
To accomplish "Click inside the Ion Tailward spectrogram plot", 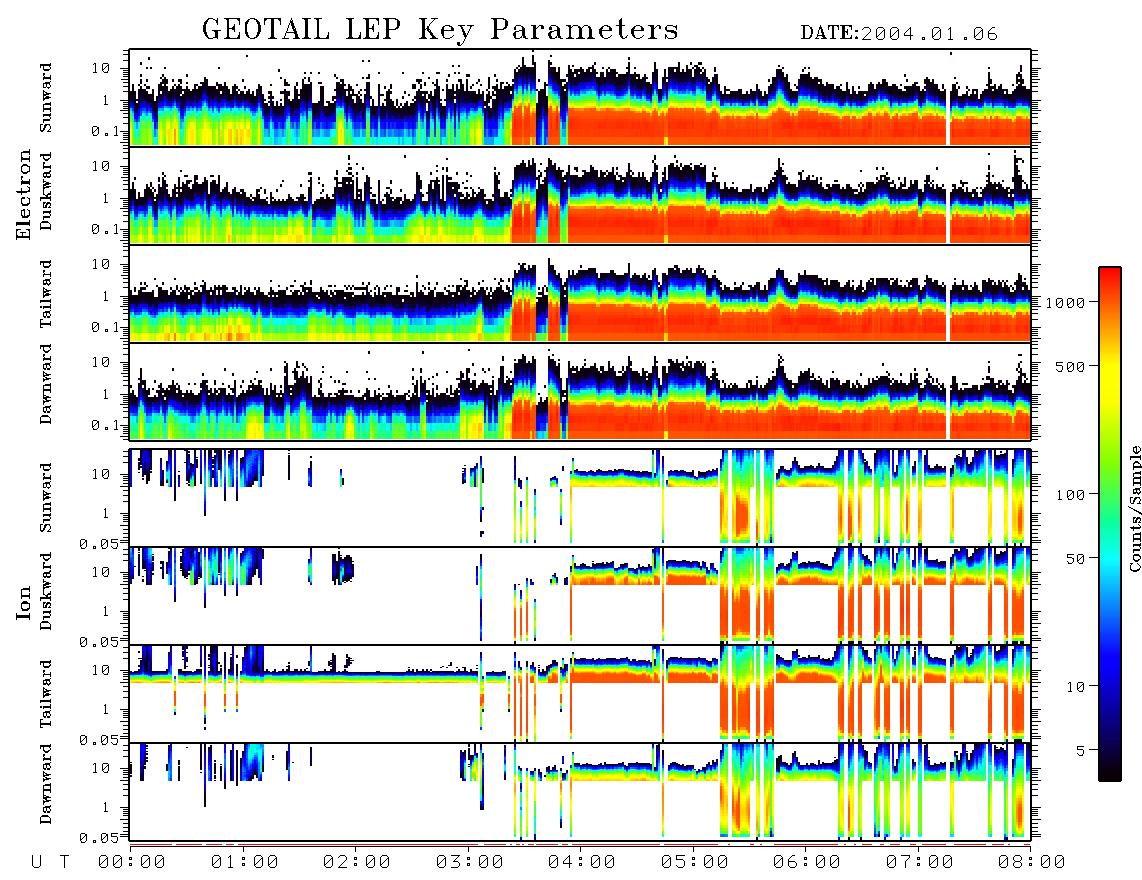I will click(580, 694).
